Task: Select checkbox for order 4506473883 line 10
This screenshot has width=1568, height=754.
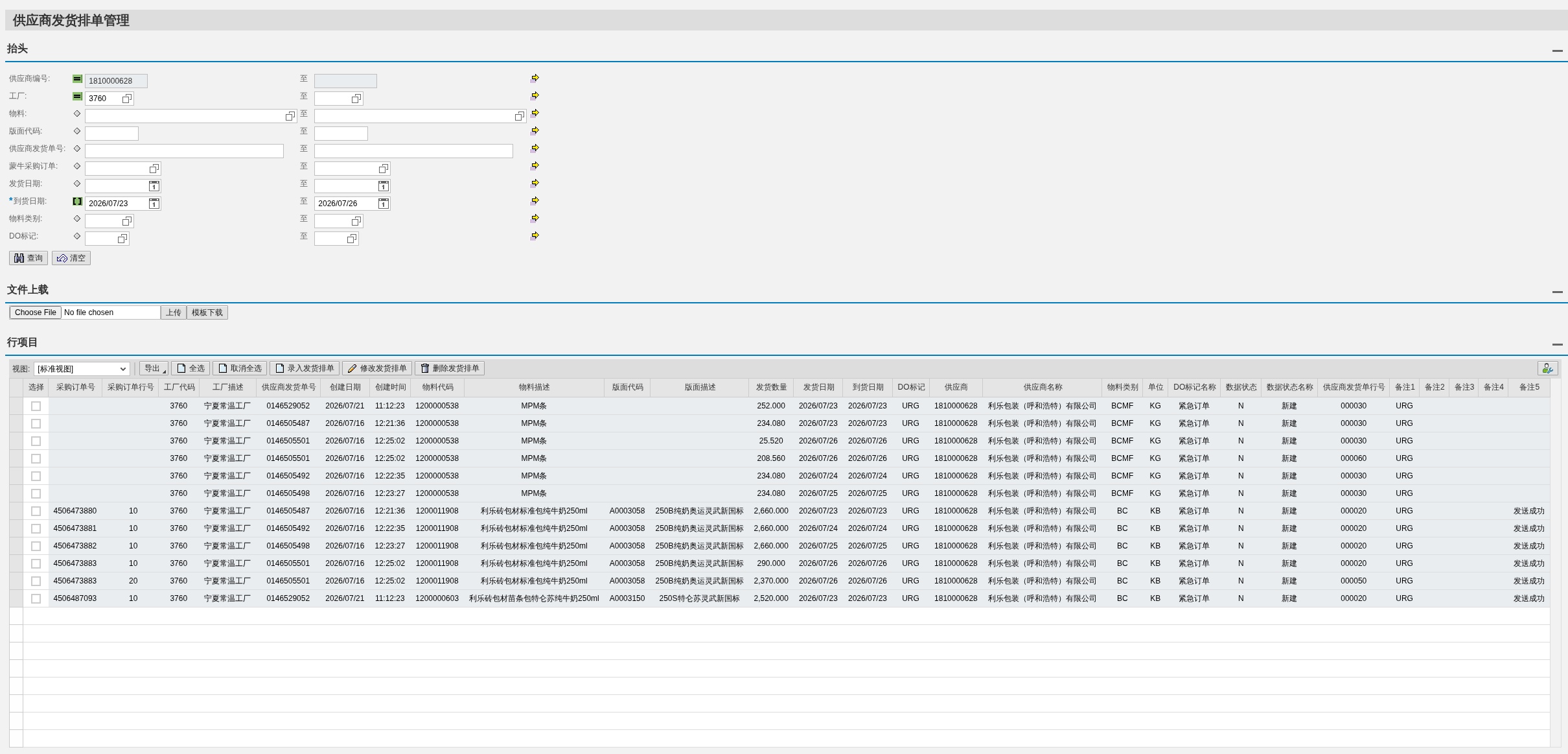Action: coord(36,564)
